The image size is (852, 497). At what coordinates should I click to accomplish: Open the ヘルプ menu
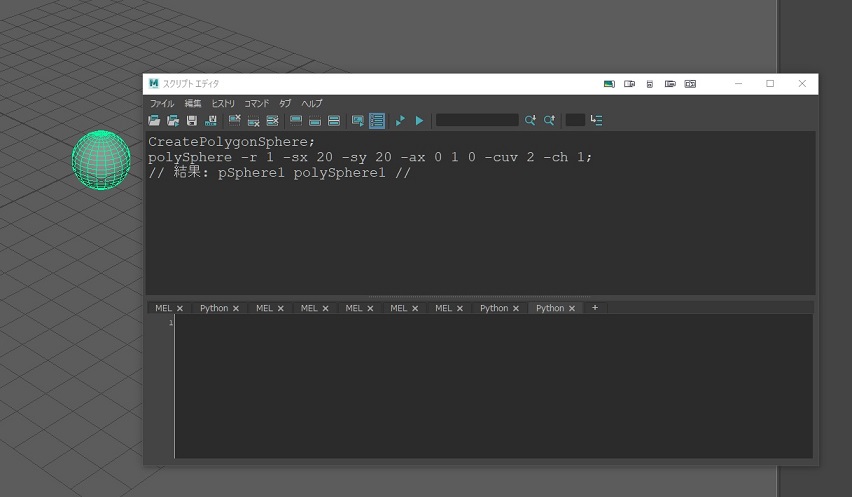(312, 103)
